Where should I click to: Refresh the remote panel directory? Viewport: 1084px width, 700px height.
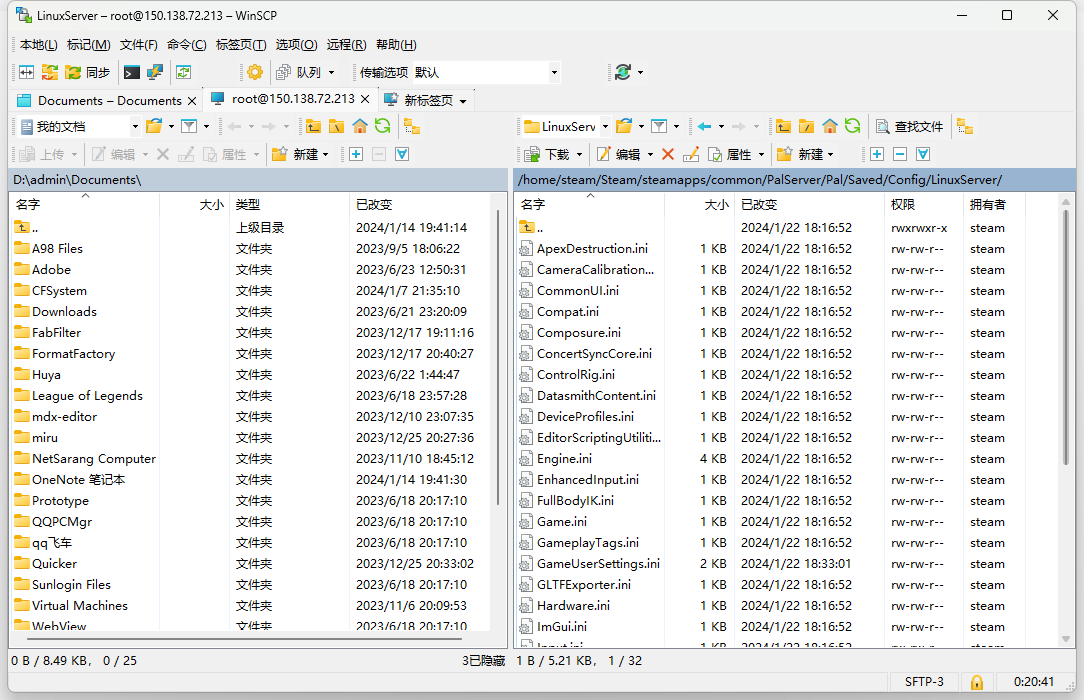point(852,126)
